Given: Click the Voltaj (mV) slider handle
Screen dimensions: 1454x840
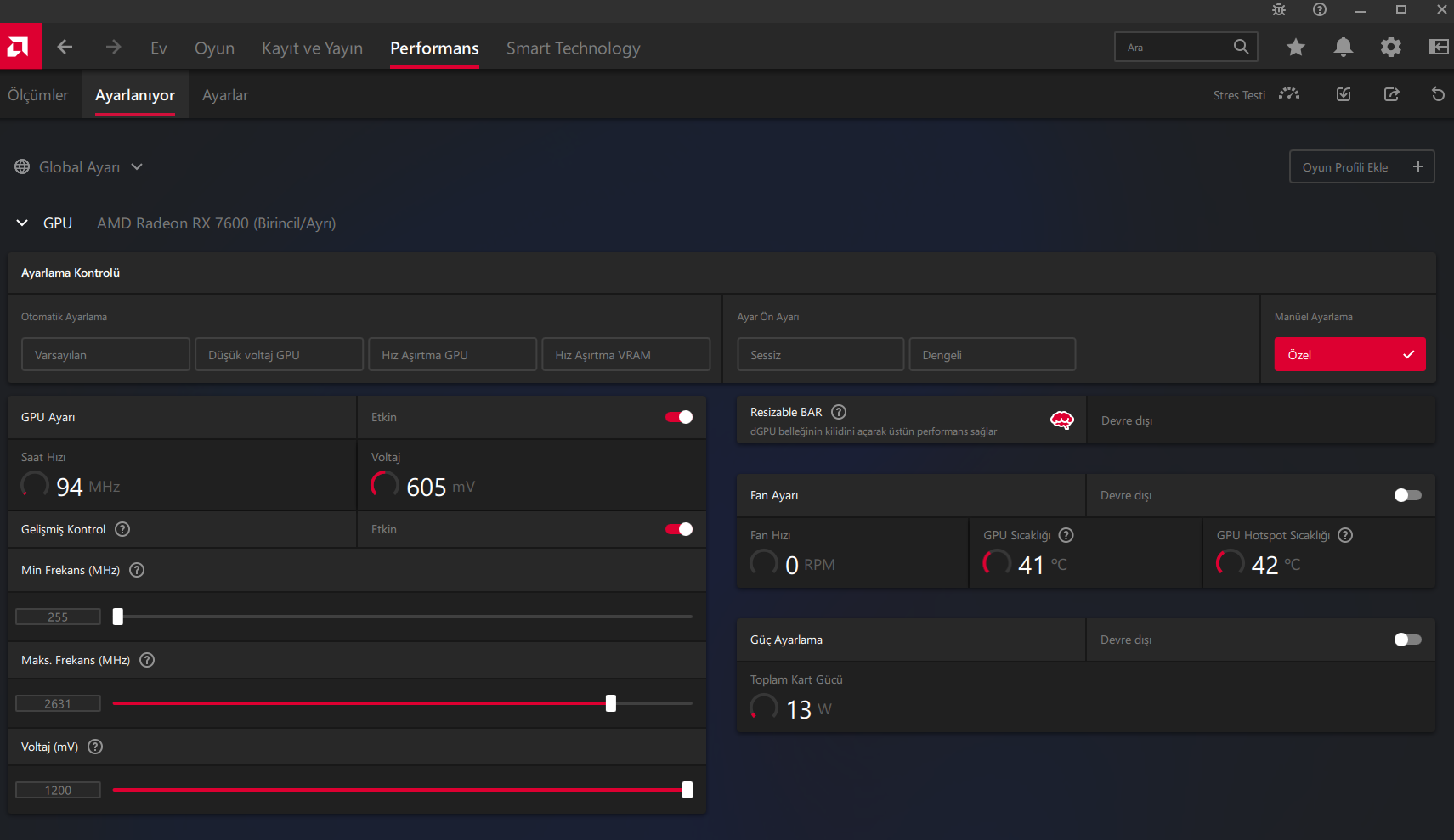Looking at the screenshot, I should [687, 790].
